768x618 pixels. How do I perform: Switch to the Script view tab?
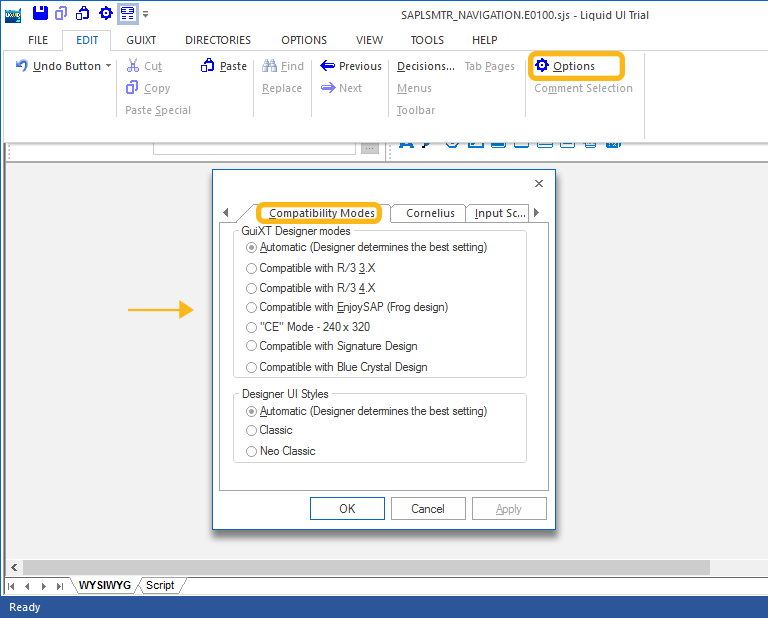(160, 586)
